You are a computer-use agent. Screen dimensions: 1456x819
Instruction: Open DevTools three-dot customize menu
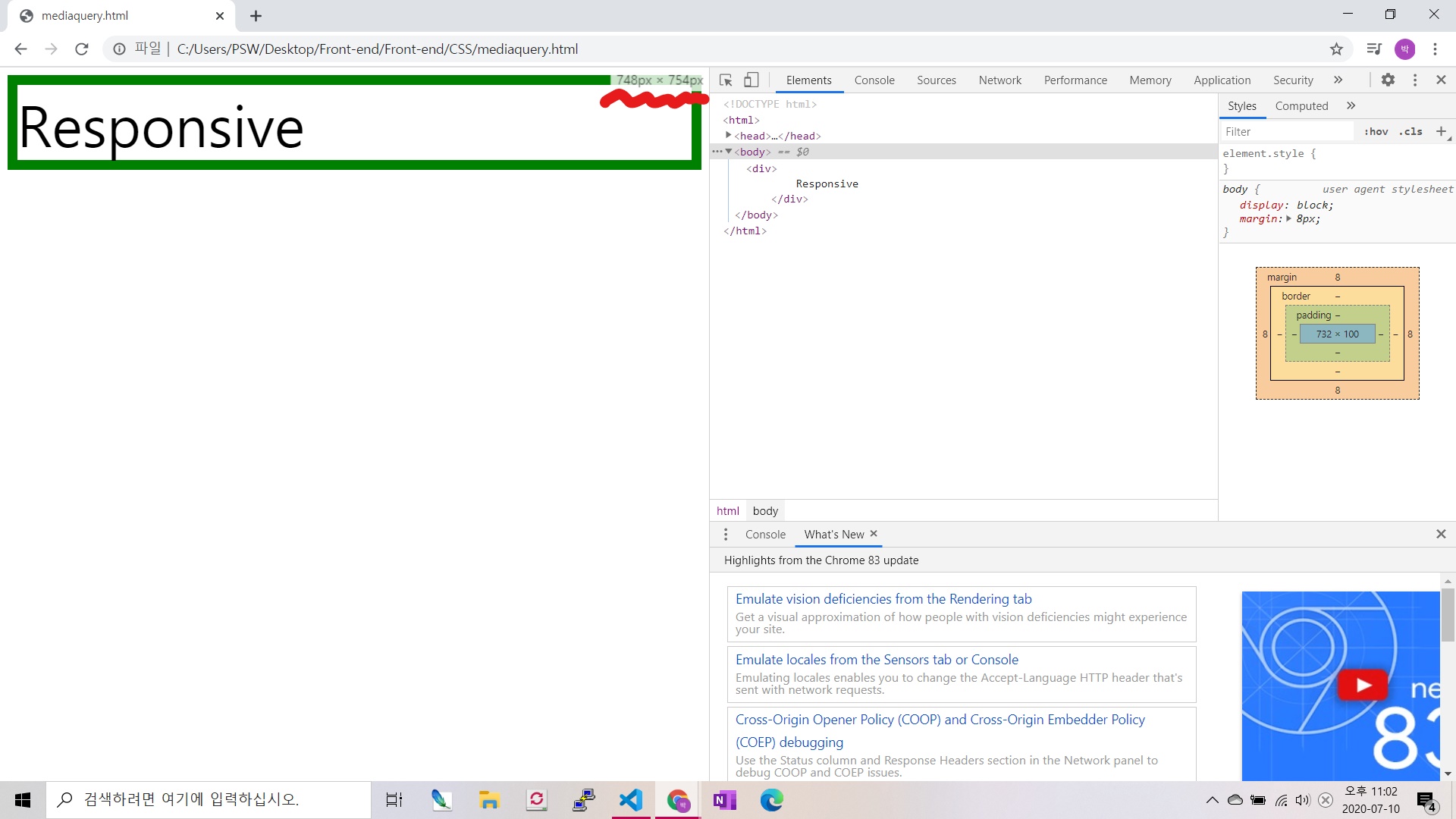click(x=1414, y=80)
